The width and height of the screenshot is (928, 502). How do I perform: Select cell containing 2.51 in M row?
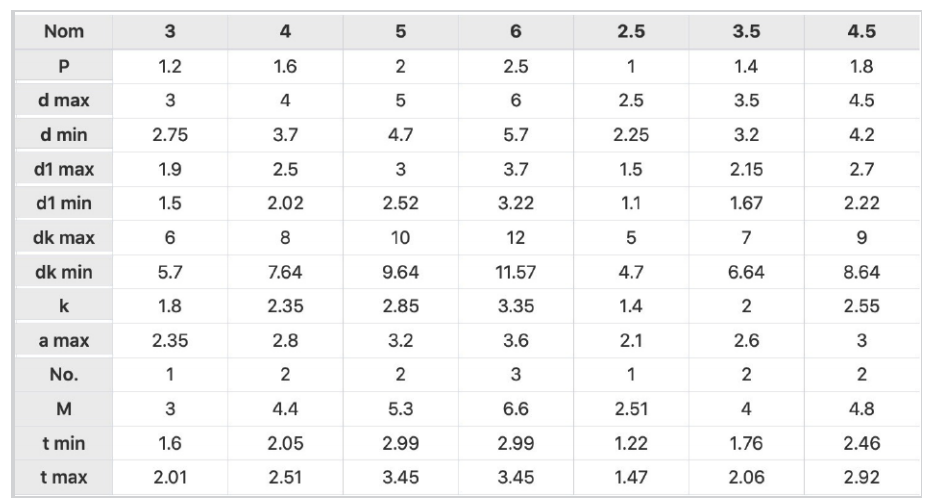pyautogui.click(x=631, y=409)
